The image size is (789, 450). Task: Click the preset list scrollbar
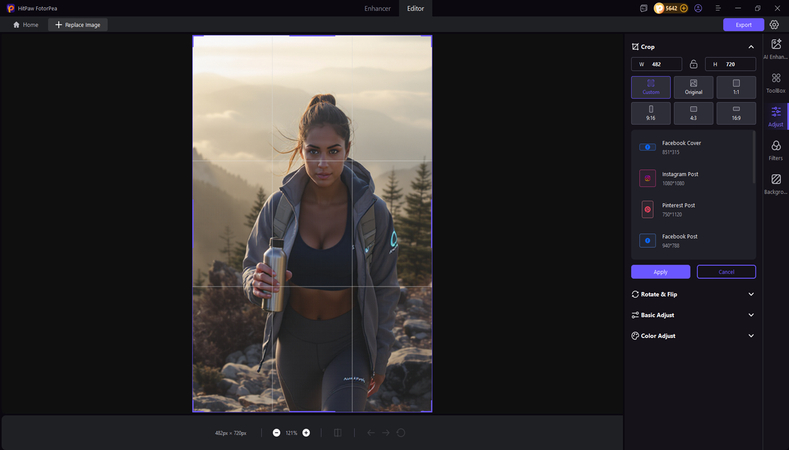click(754, 157)
